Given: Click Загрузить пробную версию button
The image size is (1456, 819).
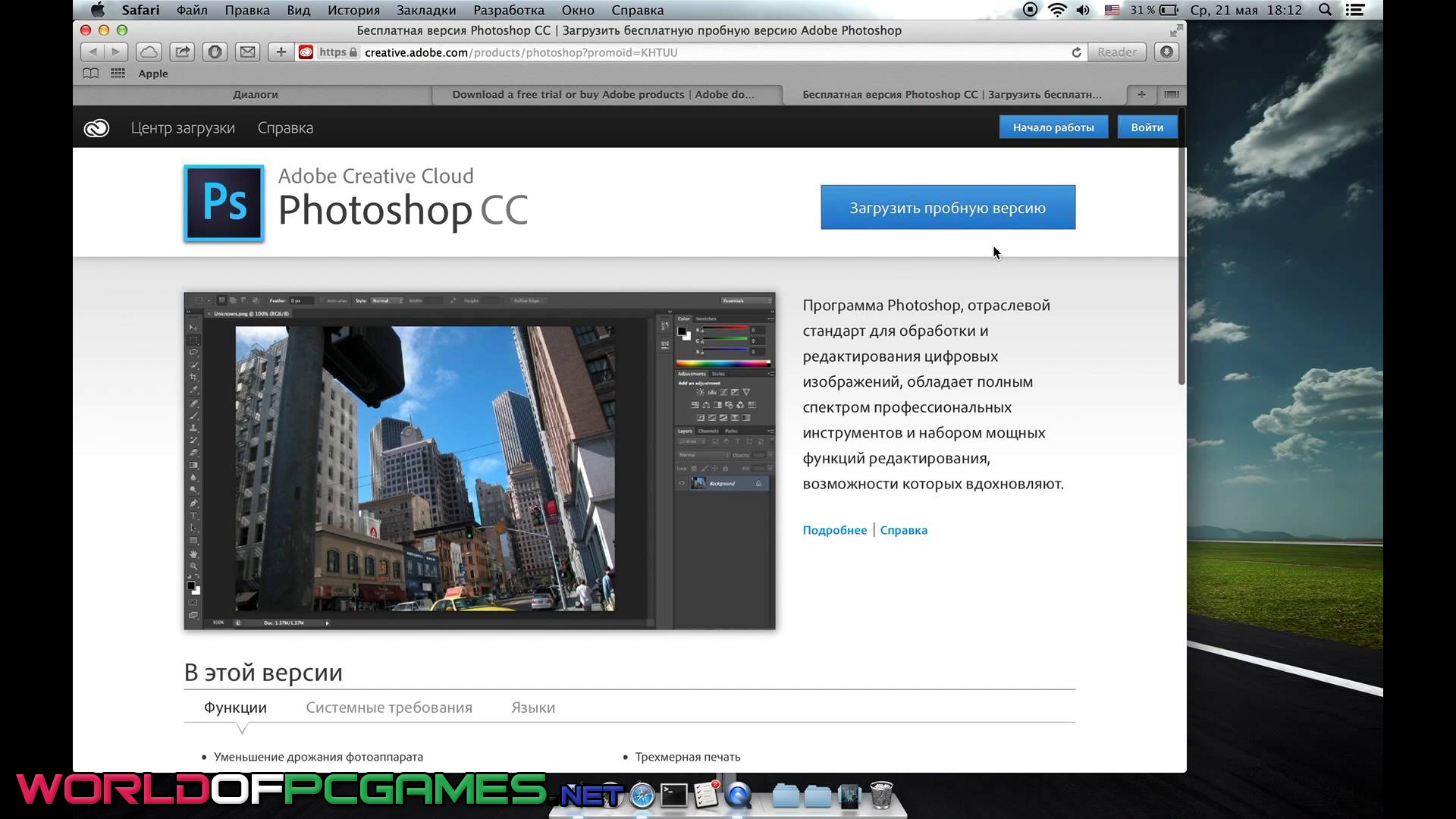Looking at the screenshot, I should tap(948, 208).
